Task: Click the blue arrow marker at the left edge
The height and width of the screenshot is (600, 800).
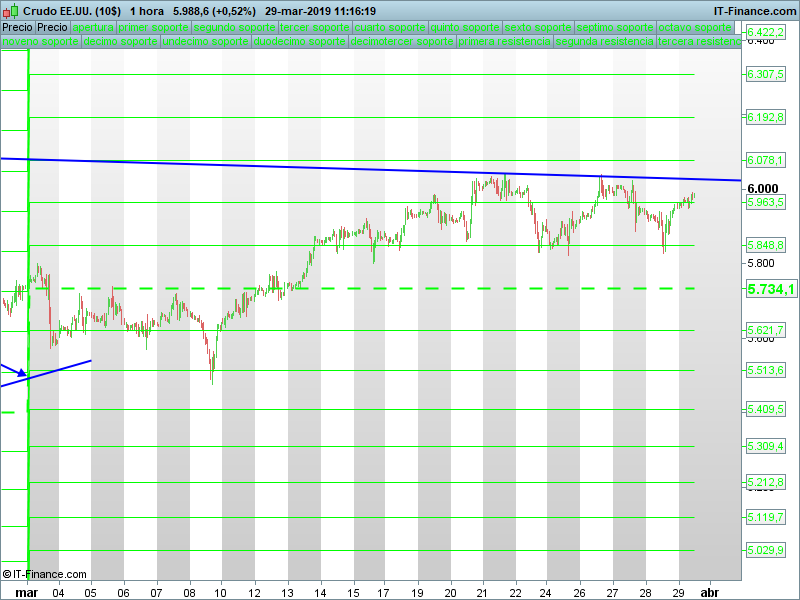Action: pyautogui.click(x=20, y=372)
